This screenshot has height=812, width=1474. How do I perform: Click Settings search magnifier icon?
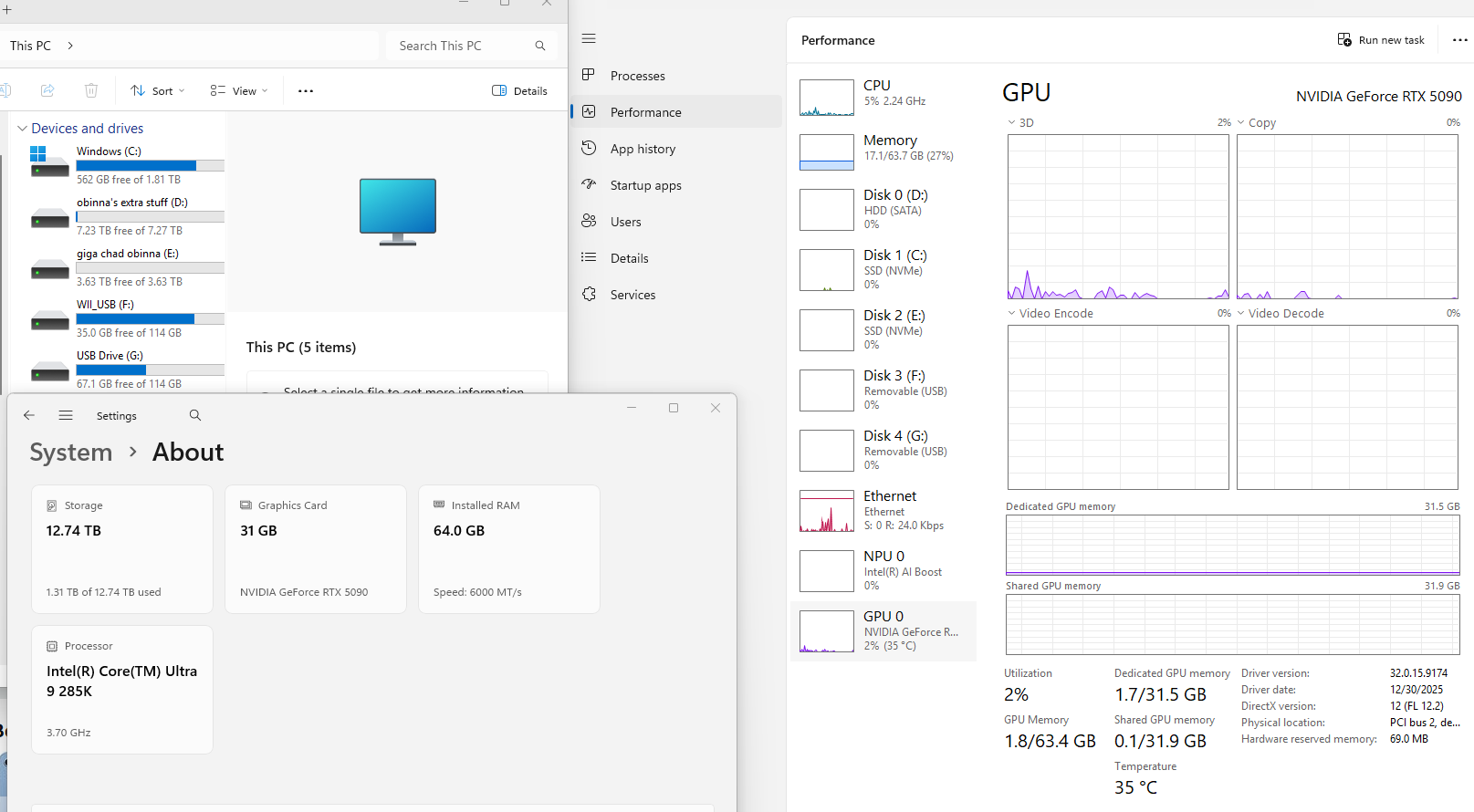click(194, 415)
